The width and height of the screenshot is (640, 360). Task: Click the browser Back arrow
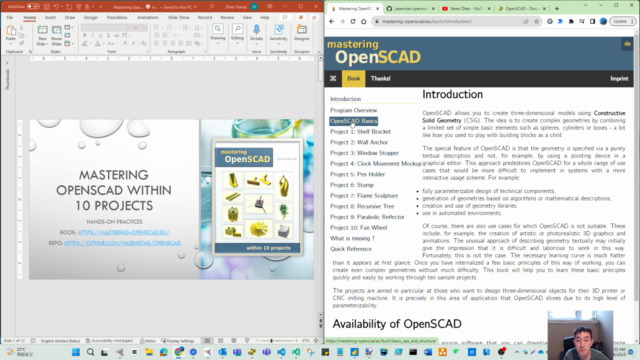pyautogui.click(x=331, y=21)
